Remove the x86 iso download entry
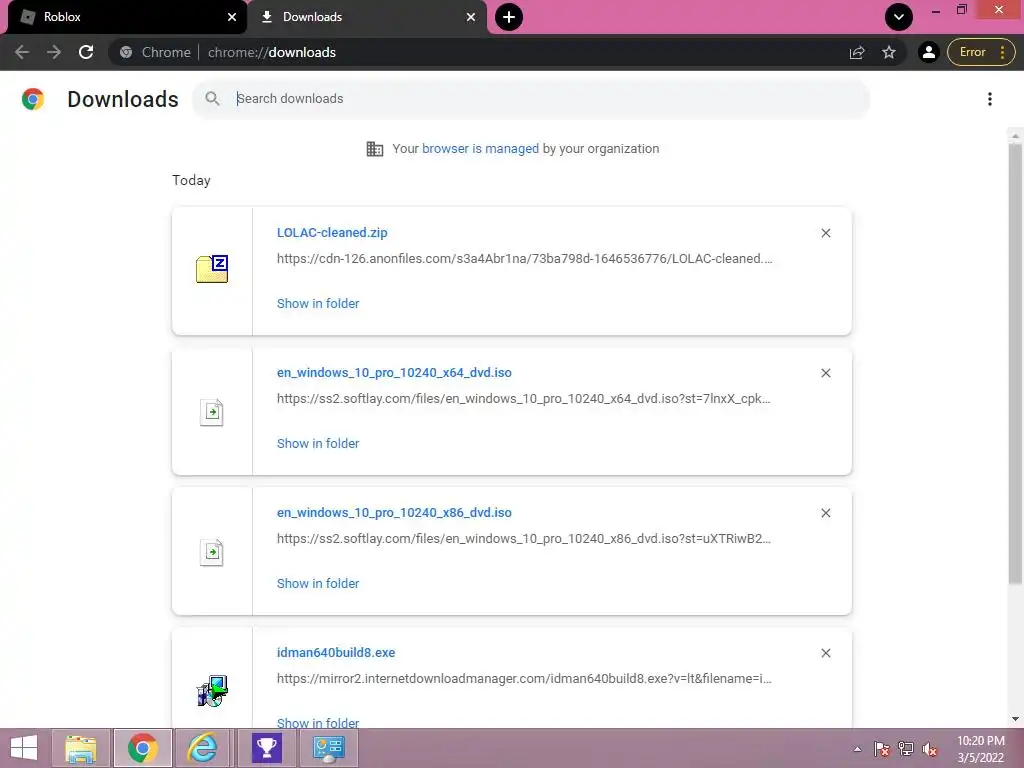The width and height of the screenshot is (1024, 768). (825, 513)
